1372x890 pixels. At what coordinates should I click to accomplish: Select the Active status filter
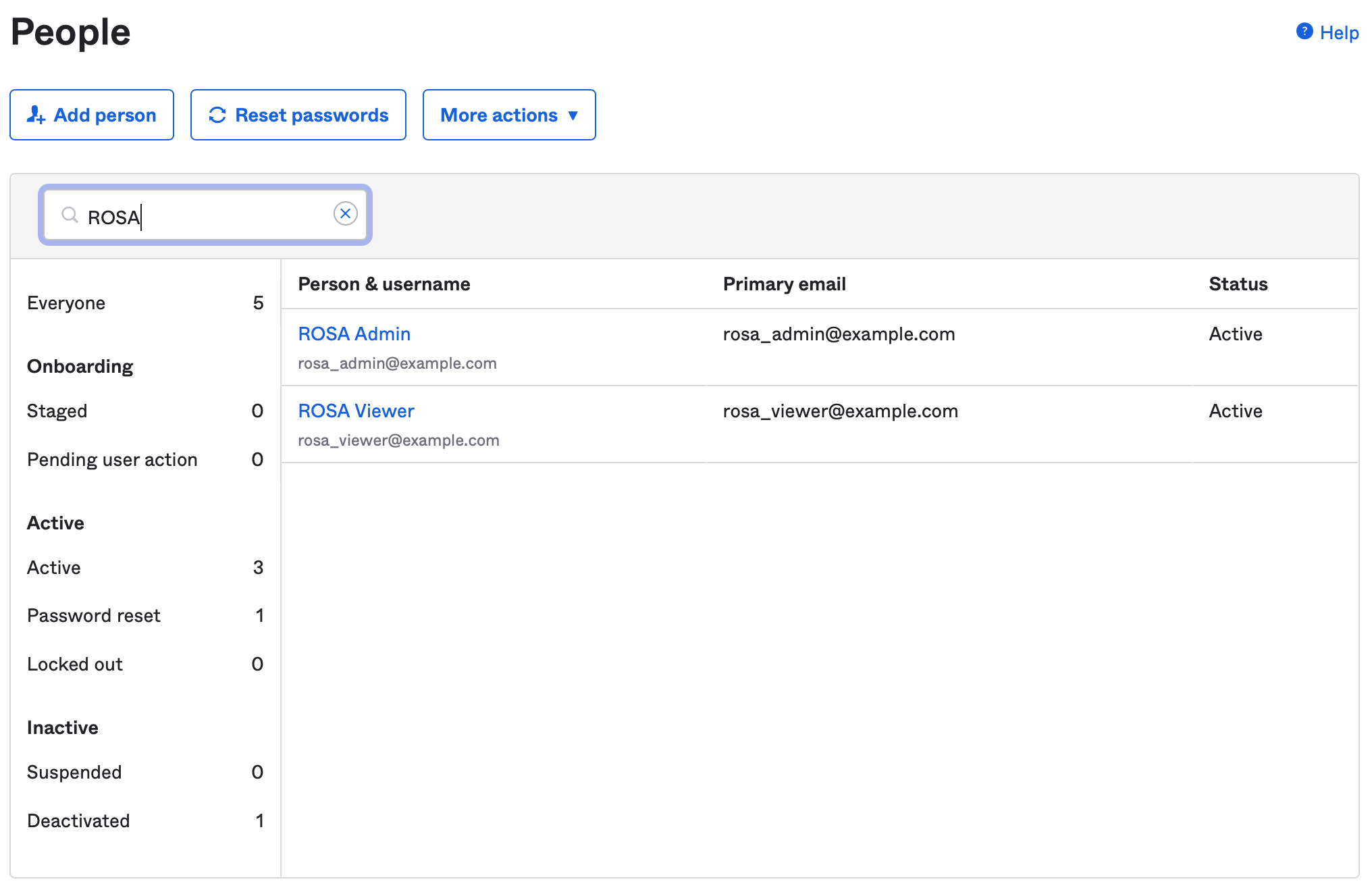53,567
